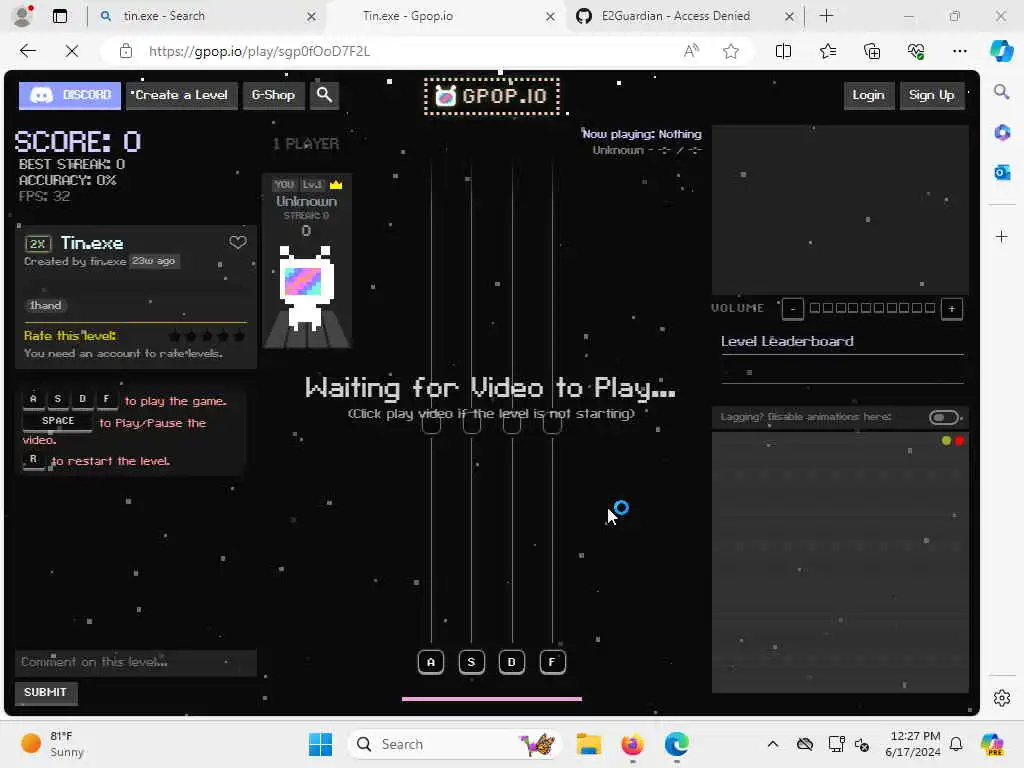Screen dimensions: 1024x768
Task: Click the F lane key button
Action: (552, 662)
